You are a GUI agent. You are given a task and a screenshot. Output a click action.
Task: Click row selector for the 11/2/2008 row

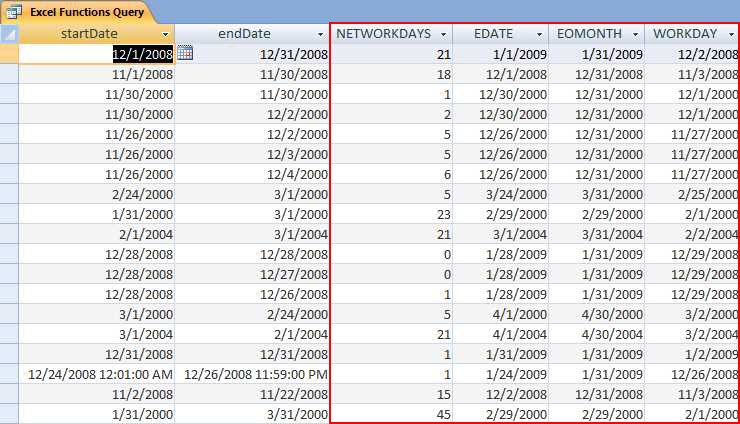click(9, 394)
